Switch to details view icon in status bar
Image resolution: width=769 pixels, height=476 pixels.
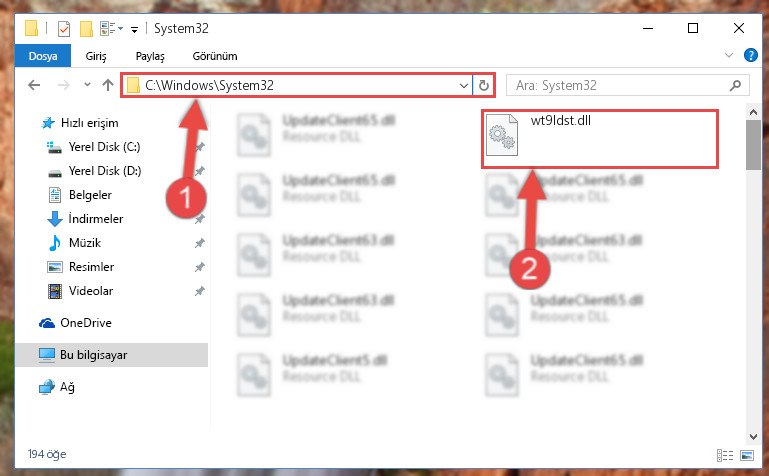[725, 455]
